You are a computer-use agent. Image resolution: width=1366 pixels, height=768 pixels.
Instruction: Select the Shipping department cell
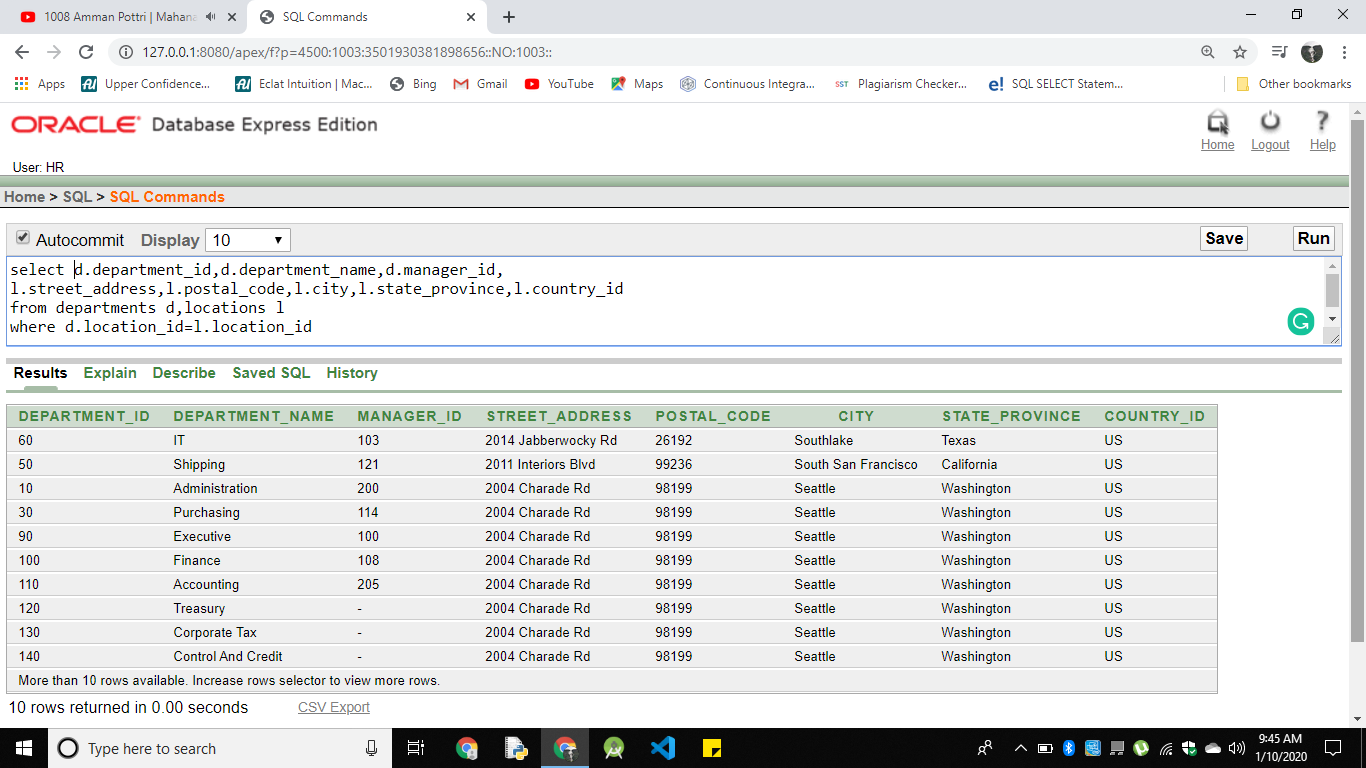tap(199, 464)
